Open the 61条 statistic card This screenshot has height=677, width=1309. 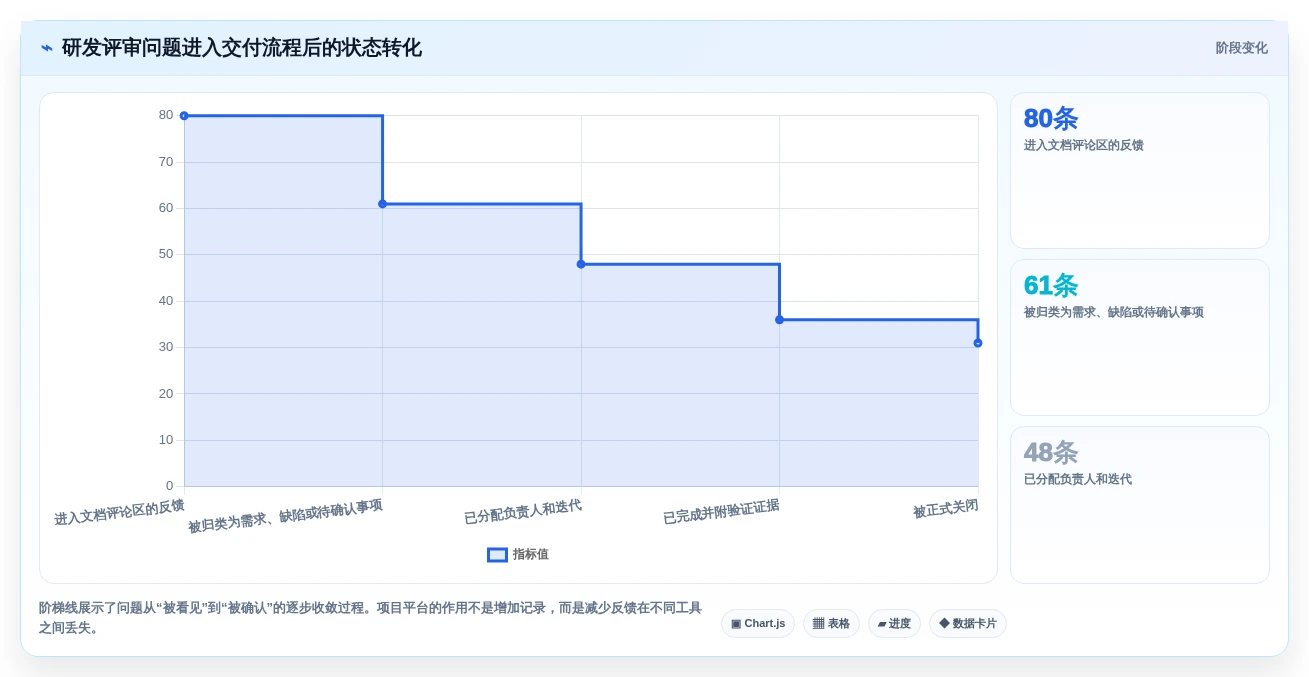pos(1140,338)
